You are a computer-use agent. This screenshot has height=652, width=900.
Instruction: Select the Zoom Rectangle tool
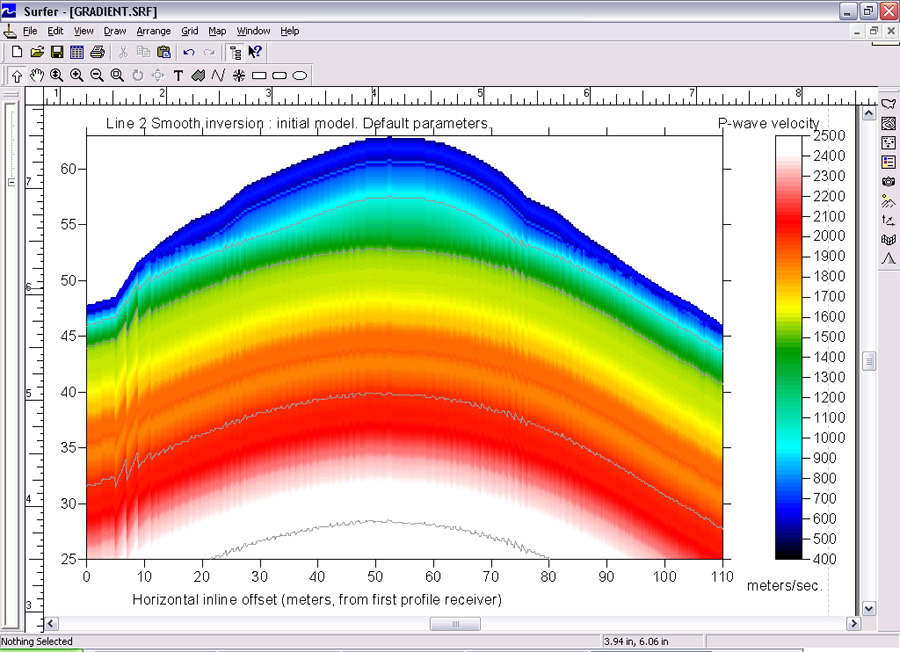[x=117, y=75]
